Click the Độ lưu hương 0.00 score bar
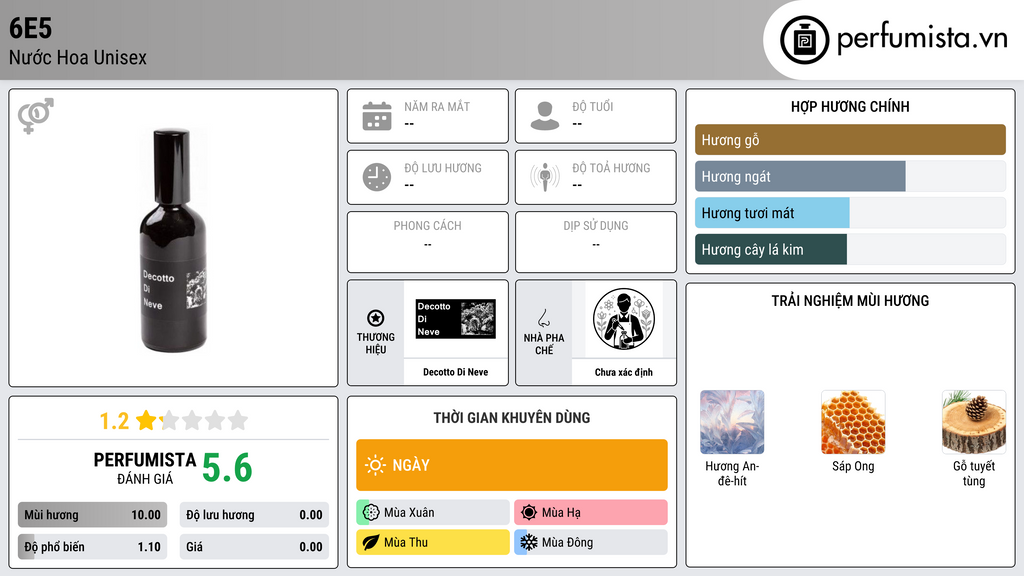The image size is (1024, 576). (254, 515)
